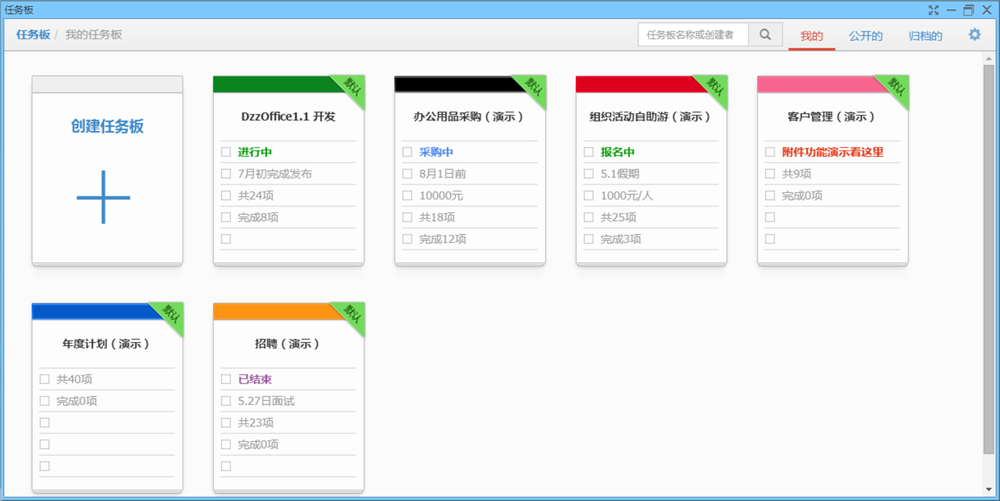Click the 默认 ribbon on DzzOffice1.1 开发 card
The width and height of the screenshot is (1000, 501).
(x=350, y=87)
